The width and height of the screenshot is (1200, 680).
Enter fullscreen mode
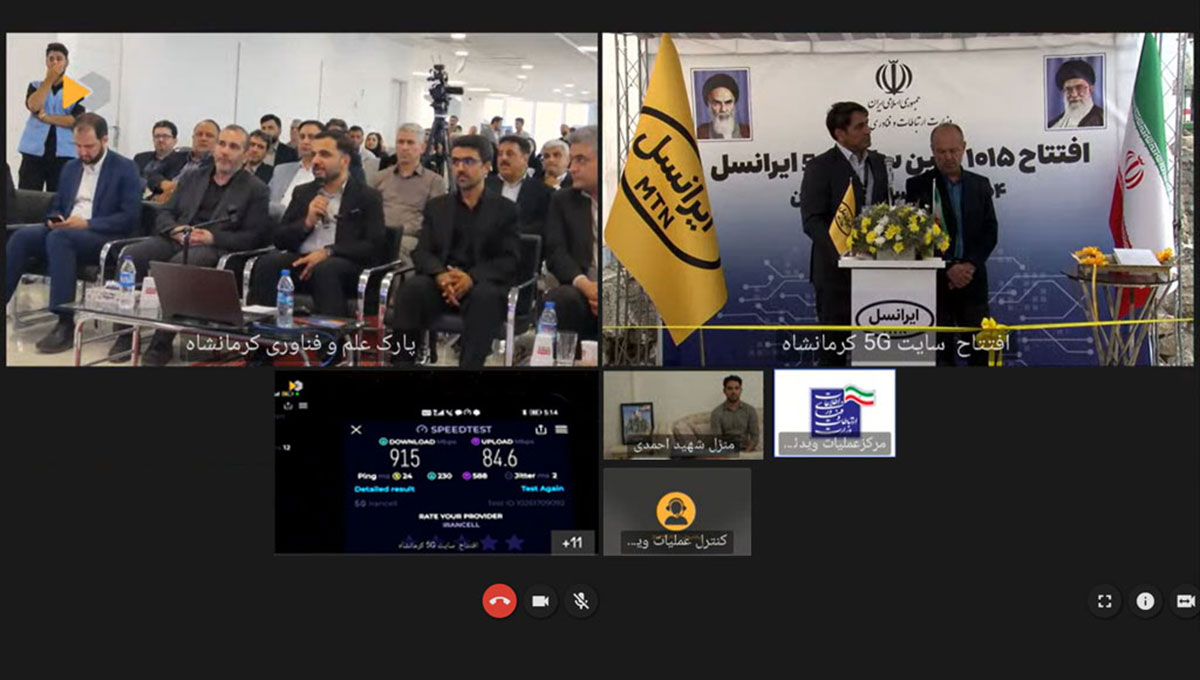pos(1105,601)
